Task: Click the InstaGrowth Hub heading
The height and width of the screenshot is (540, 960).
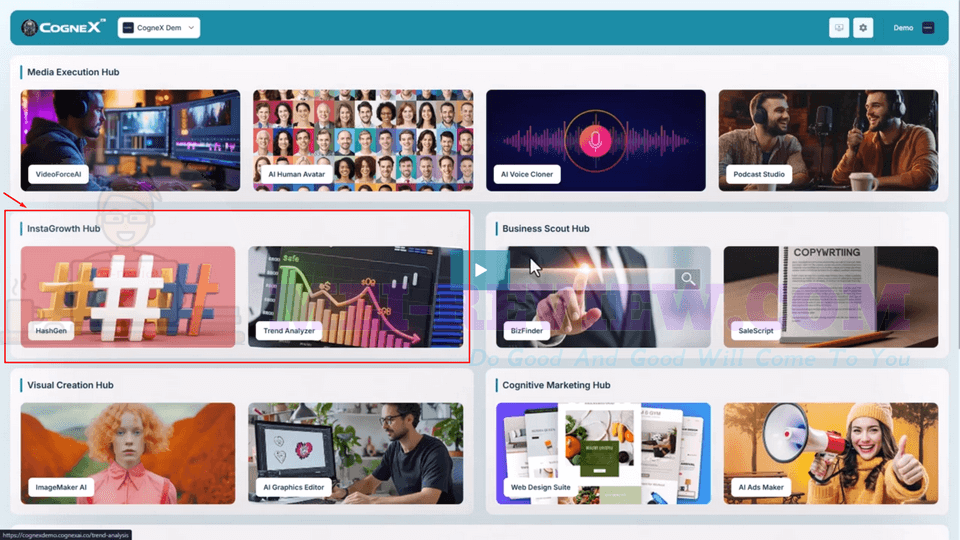Action: click(x=63, y=228)
